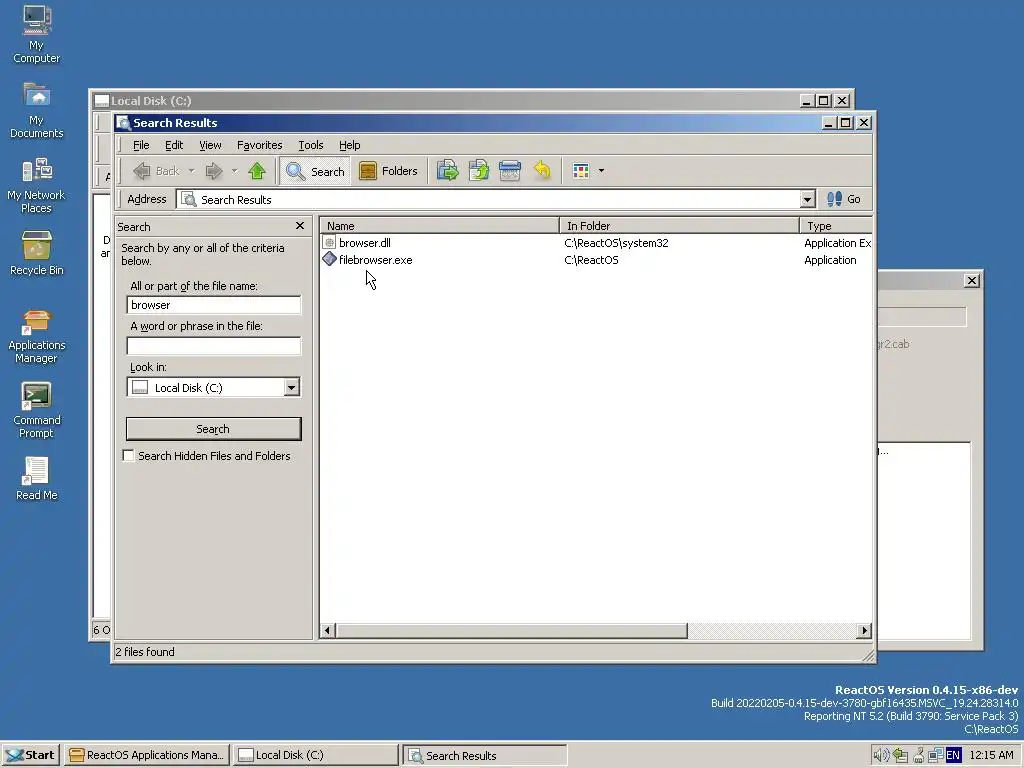Screen dimensions: 1024x768
Task: Click the Copy To toolbar icon
Action: [x=479, y=171]
